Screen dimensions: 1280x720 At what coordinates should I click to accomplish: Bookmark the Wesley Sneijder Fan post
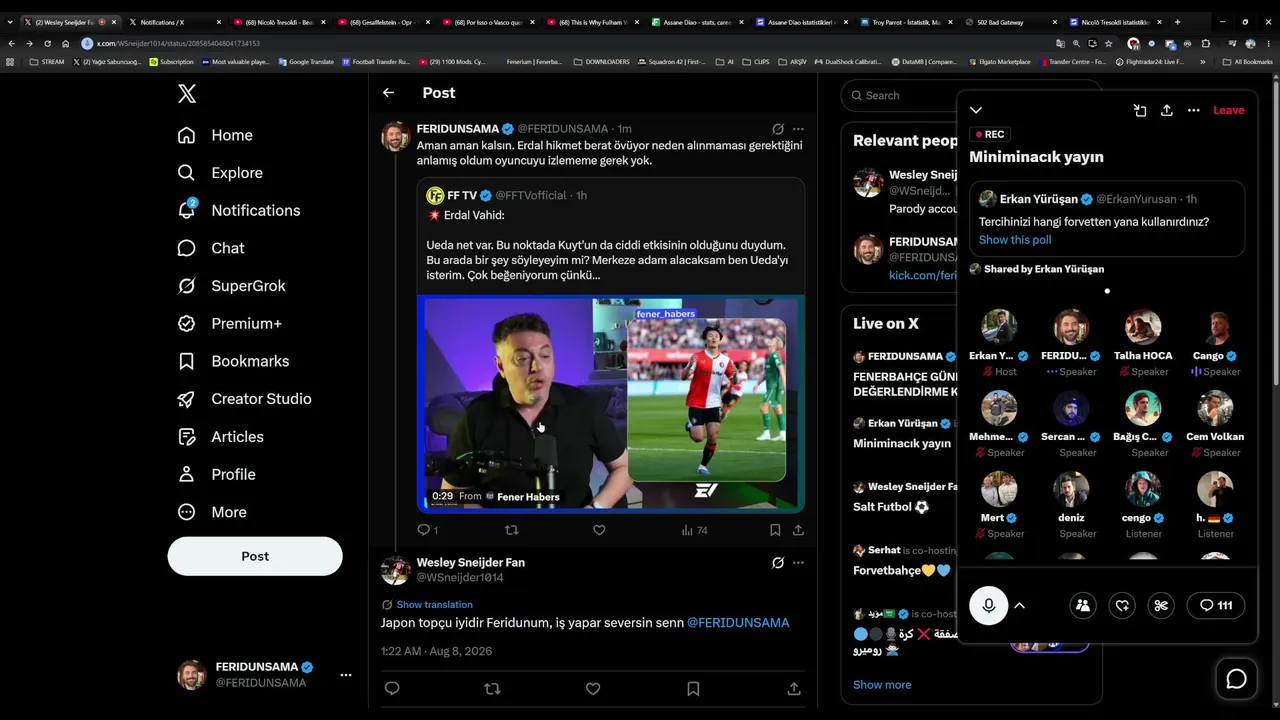pos(693,688)
